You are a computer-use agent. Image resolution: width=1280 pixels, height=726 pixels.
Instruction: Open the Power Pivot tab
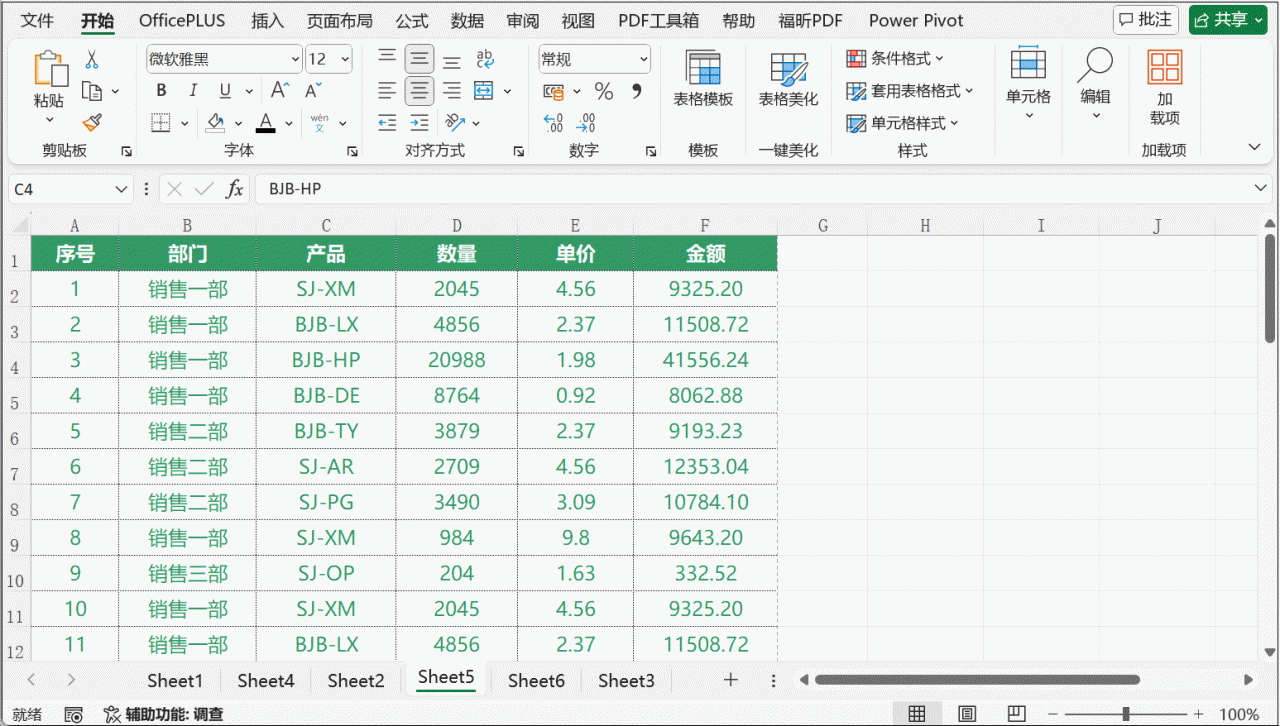(x=916, y=20)
